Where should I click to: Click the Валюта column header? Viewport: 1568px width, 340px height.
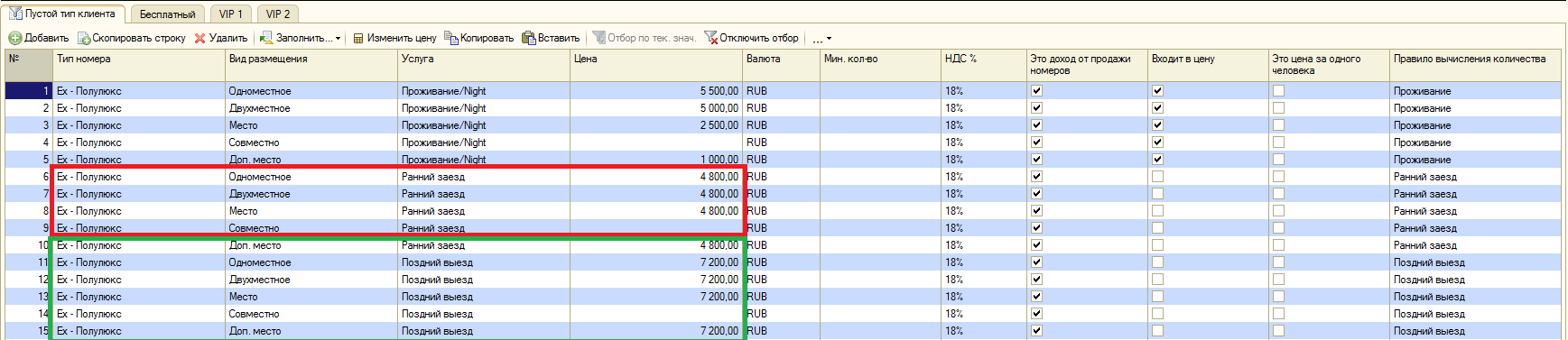coord(782,65)
